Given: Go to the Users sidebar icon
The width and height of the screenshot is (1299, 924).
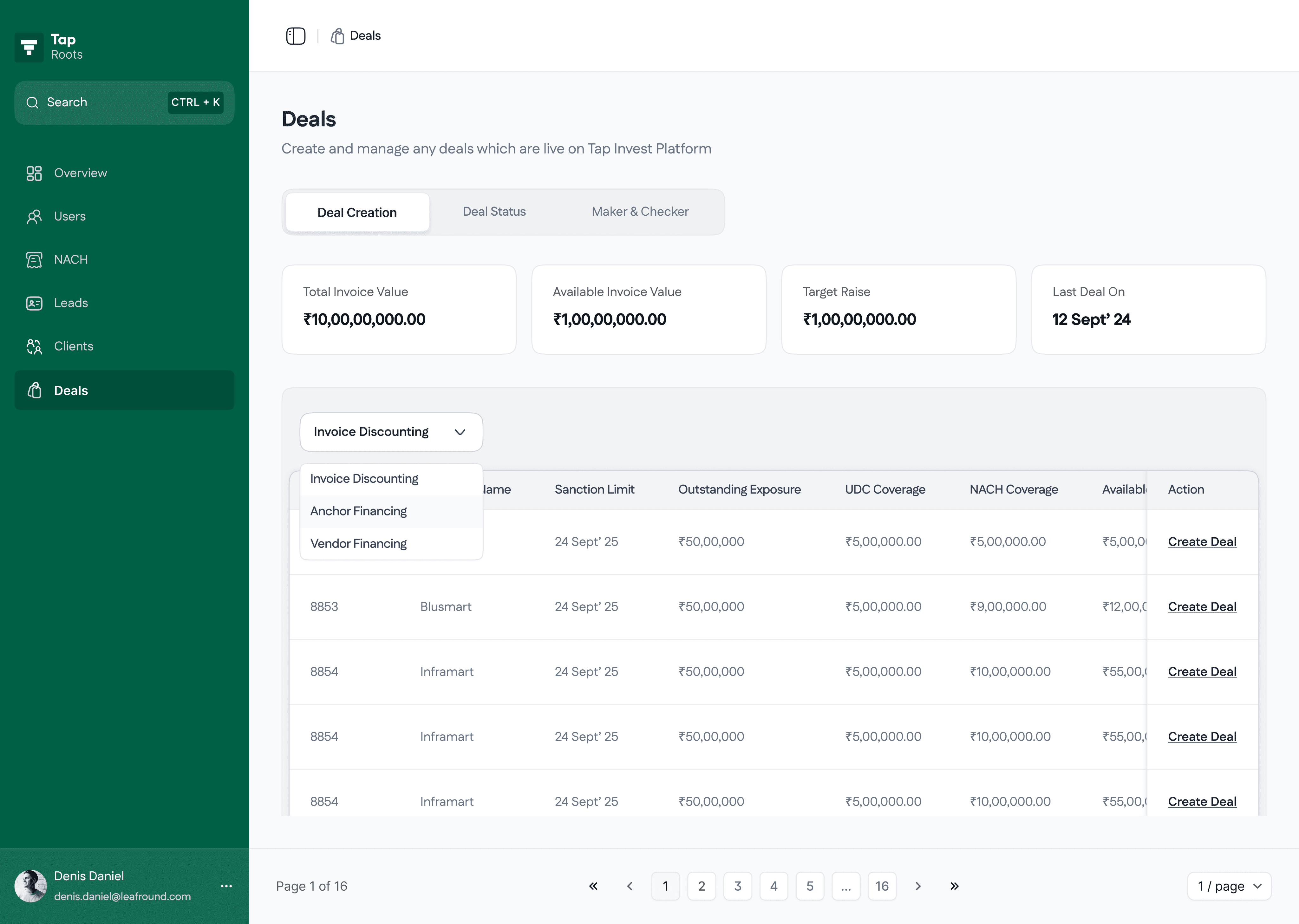Looking at the screenshot, I should click(34, 216).
